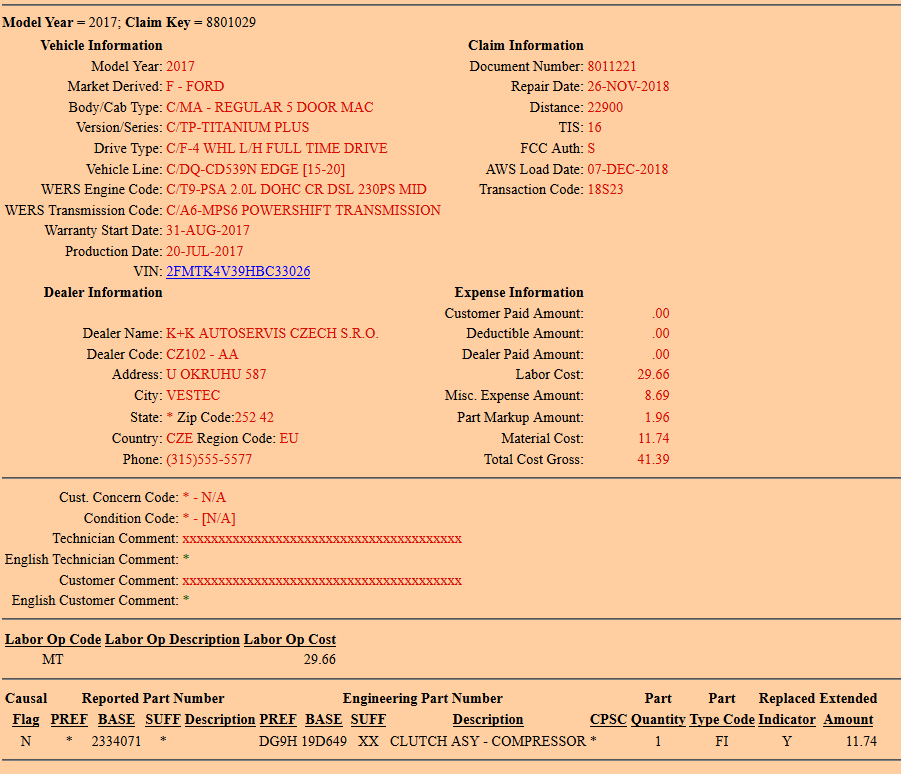Image resolution: width=901 pixels, height=774 pixels.
Task: Click the Total Cost Gross value 41.39
Action: [x=653, y=460]
